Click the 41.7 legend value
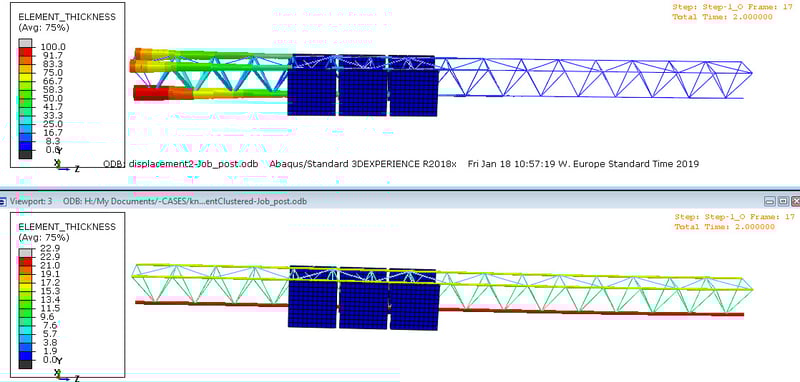The width and height of the screenshot is (800, 382). (x=52, y=107)
